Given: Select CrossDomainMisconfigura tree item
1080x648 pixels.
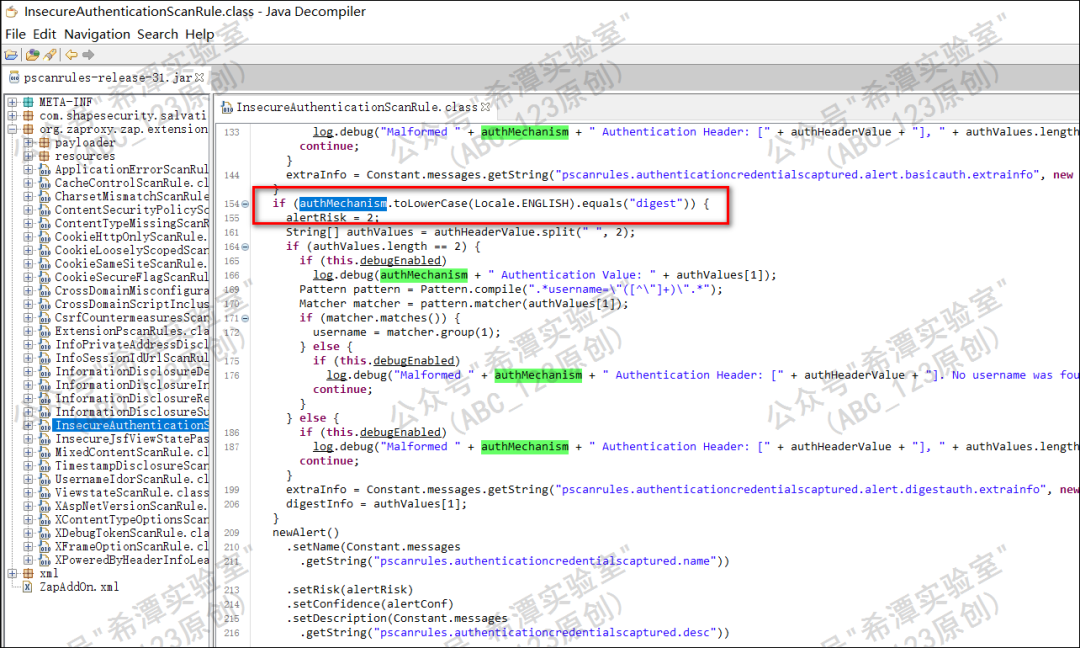Looking at the screenshot, I should pos(131,291).
